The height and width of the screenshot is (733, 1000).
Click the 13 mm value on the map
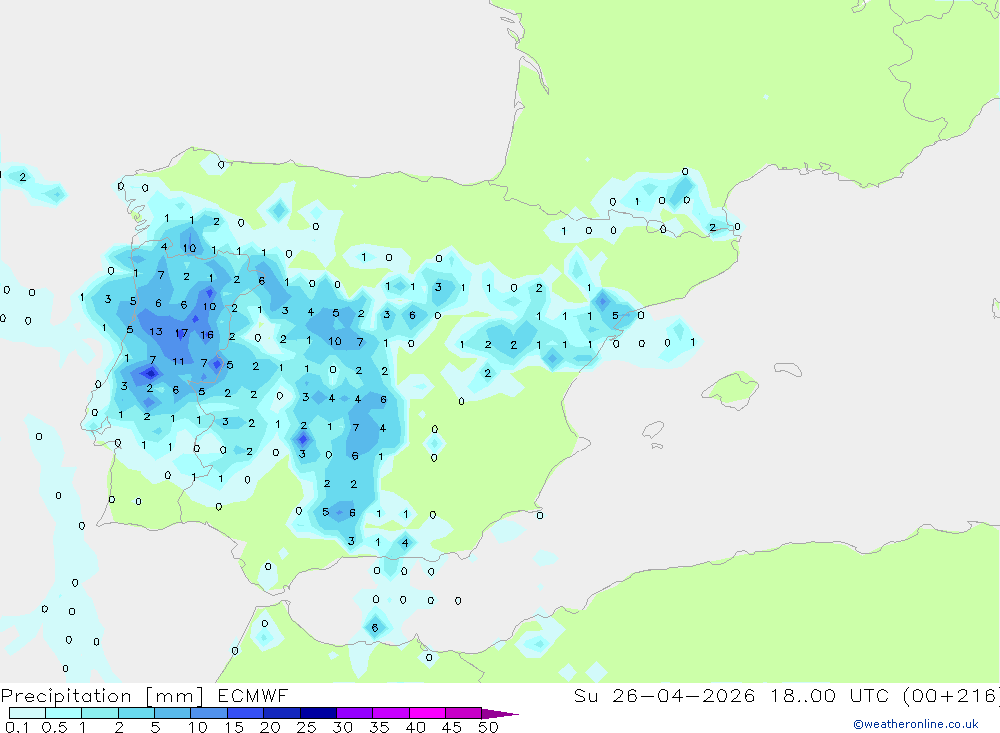[156, 332]
